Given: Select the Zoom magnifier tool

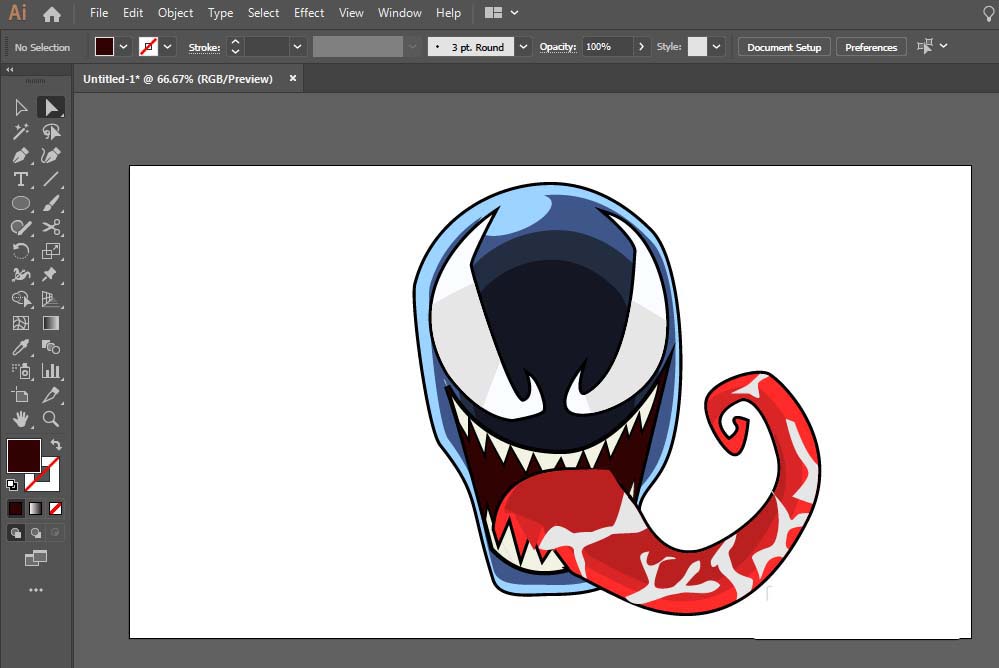Looking at the screenshot, I should (x=51, y=419).
